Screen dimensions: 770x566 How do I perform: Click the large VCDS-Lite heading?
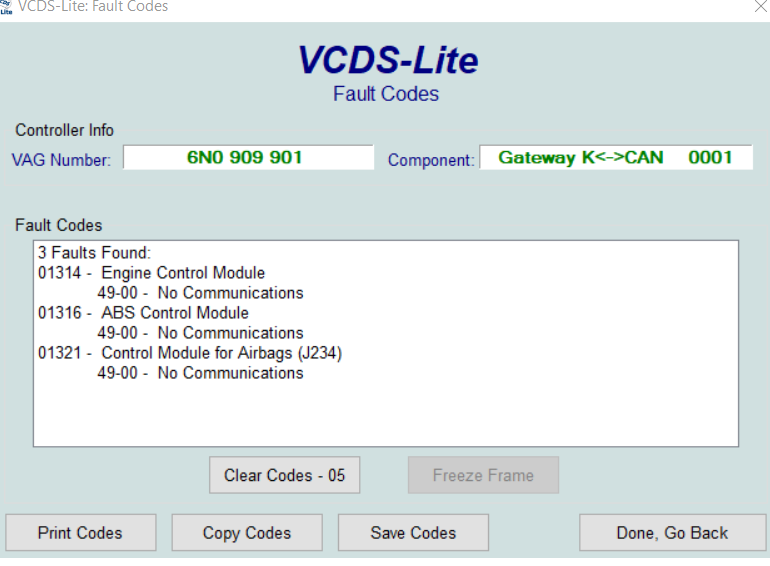pos(388,60)
